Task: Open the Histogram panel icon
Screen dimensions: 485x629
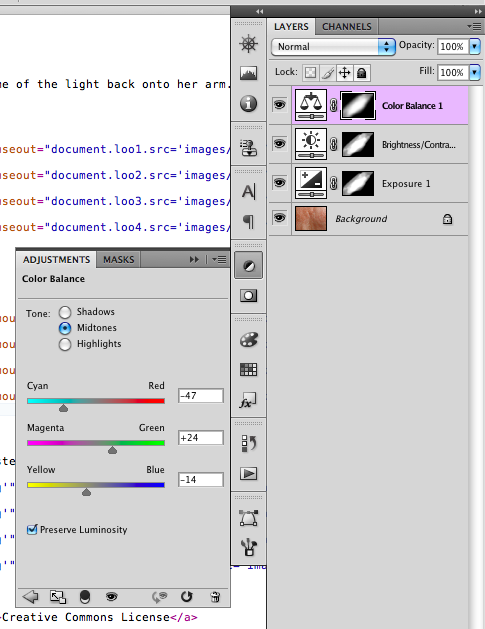Action: pyautogui.click(x=248, y=73)
